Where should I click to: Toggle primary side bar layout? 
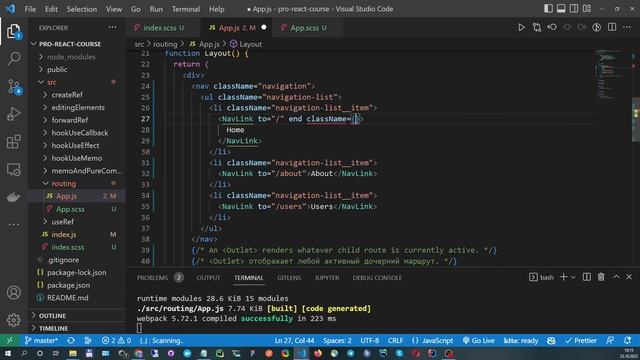[548, 9]
